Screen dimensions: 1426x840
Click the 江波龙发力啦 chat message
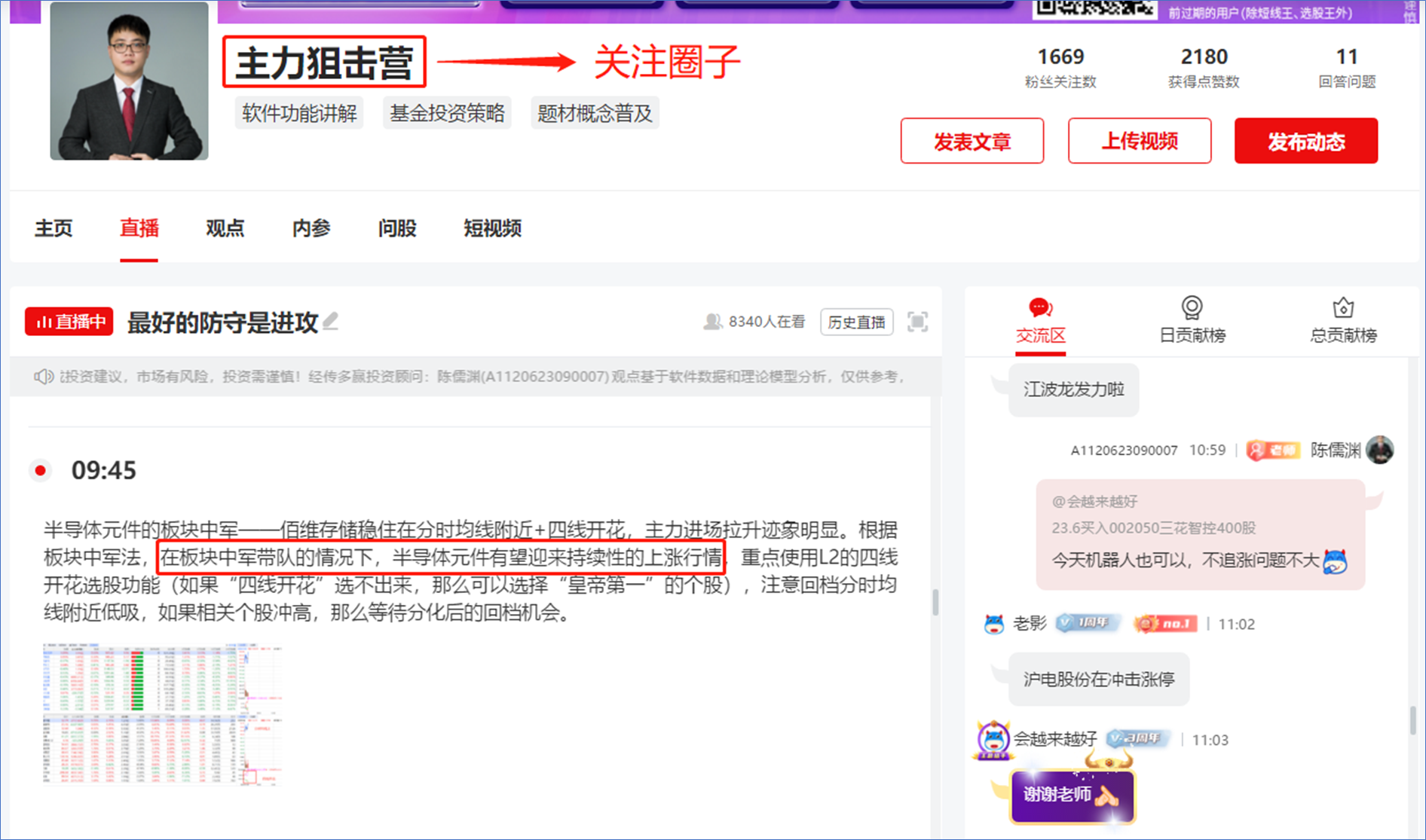tap(1074, 389)
